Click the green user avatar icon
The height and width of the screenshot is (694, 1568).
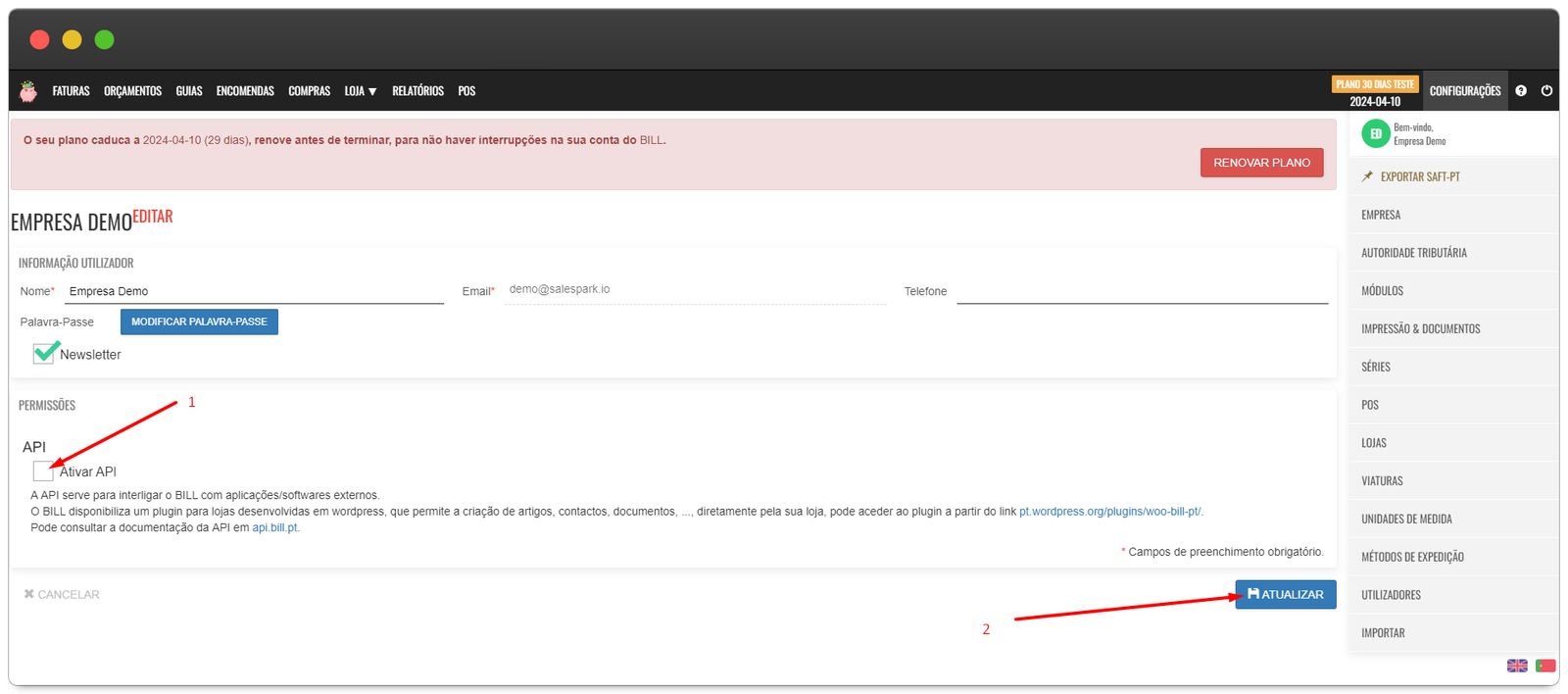(x=1375, y=133)
